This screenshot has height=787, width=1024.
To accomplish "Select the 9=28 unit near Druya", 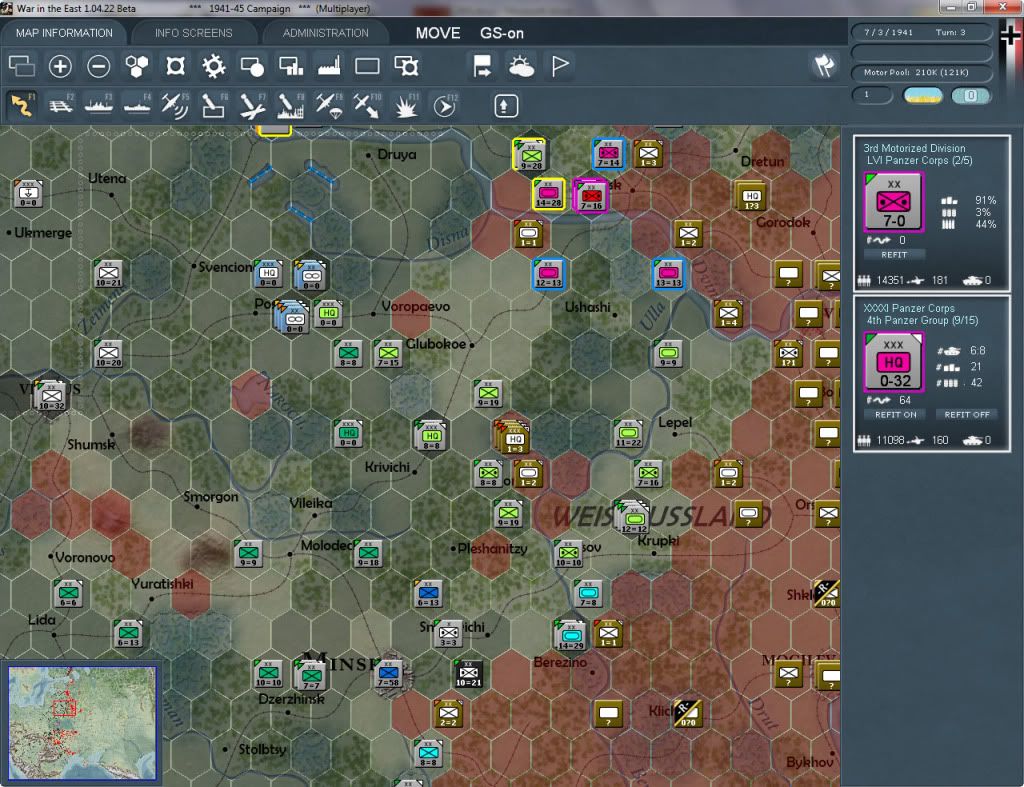I will (530, 155).
